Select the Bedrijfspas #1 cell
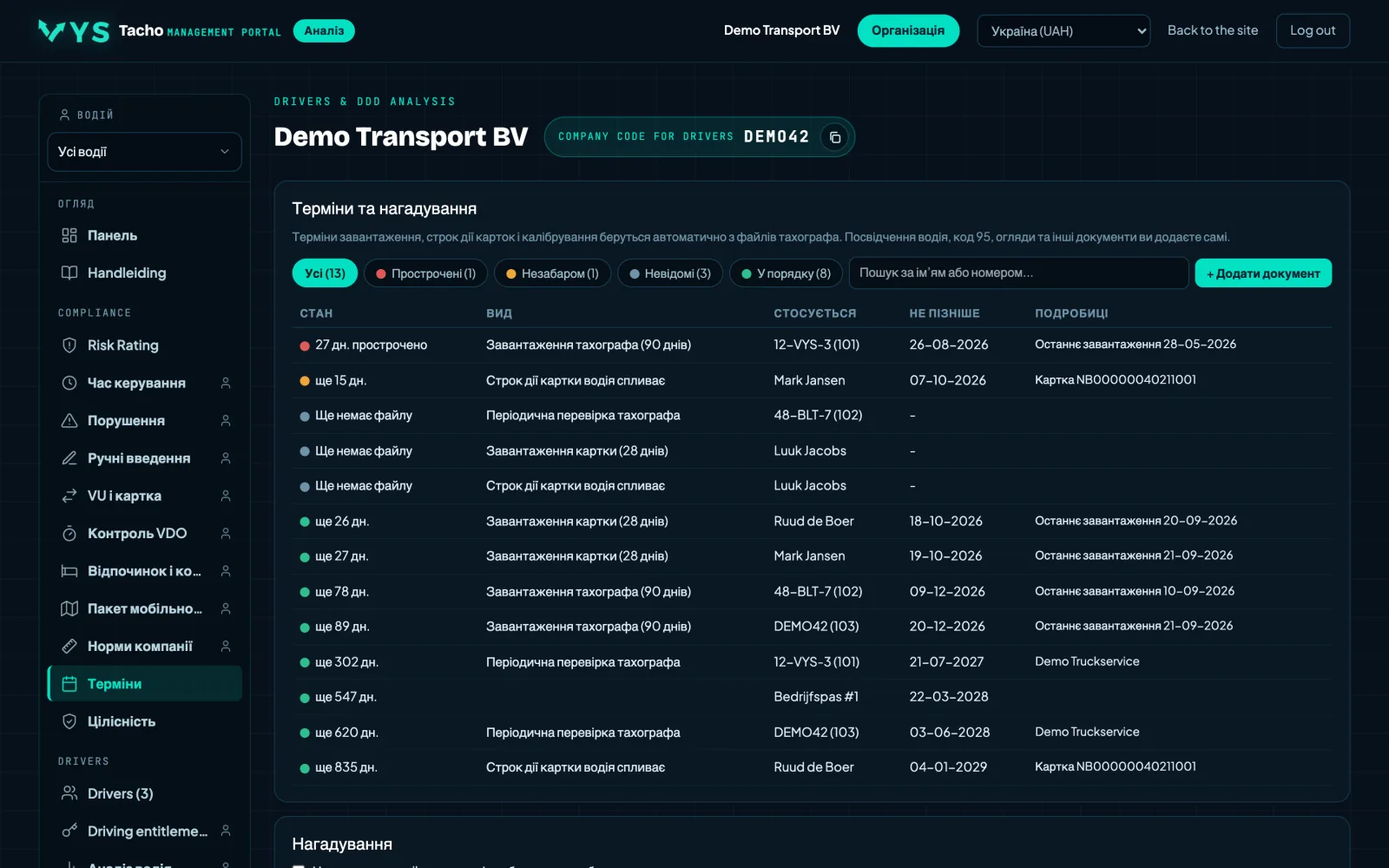The height and width of the screenshot is (868, 1389). pyautogui.click(x=816, y=697)
